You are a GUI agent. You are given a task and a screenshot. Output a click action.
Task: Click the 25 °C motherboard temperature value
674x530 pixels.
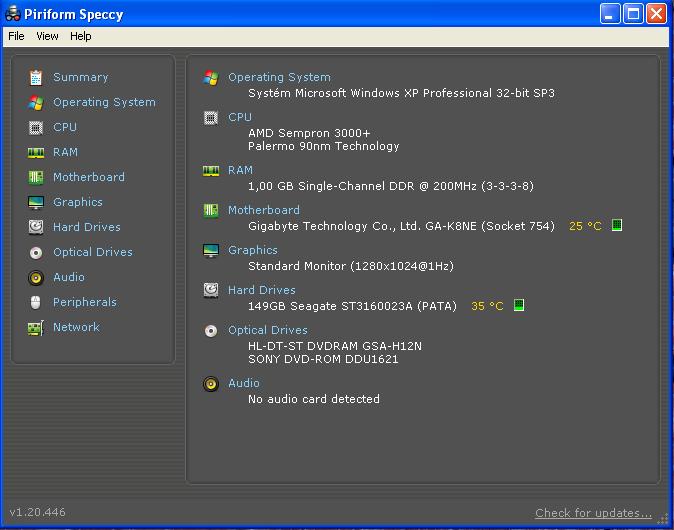tap(585, 226)
